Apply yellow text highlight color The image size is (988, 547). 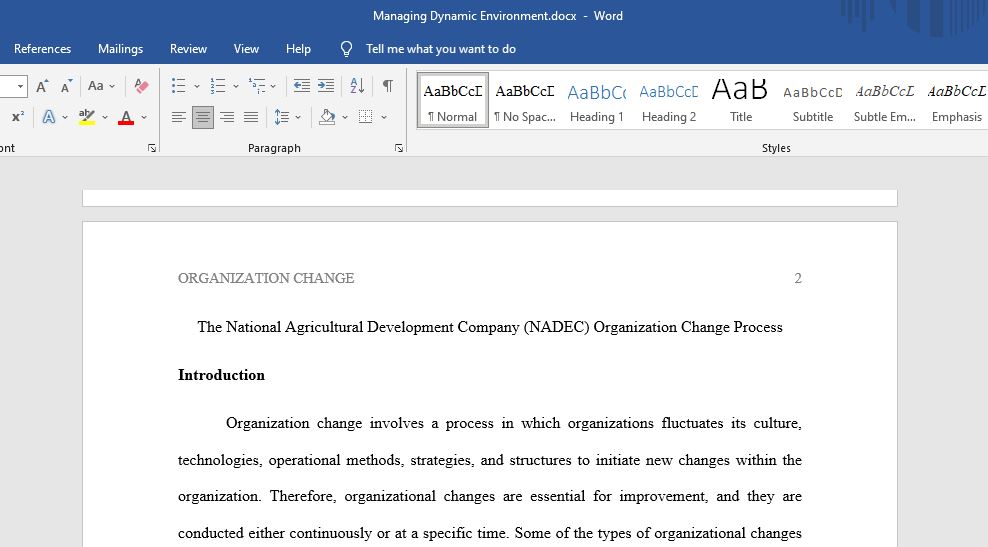pos(87,117)
